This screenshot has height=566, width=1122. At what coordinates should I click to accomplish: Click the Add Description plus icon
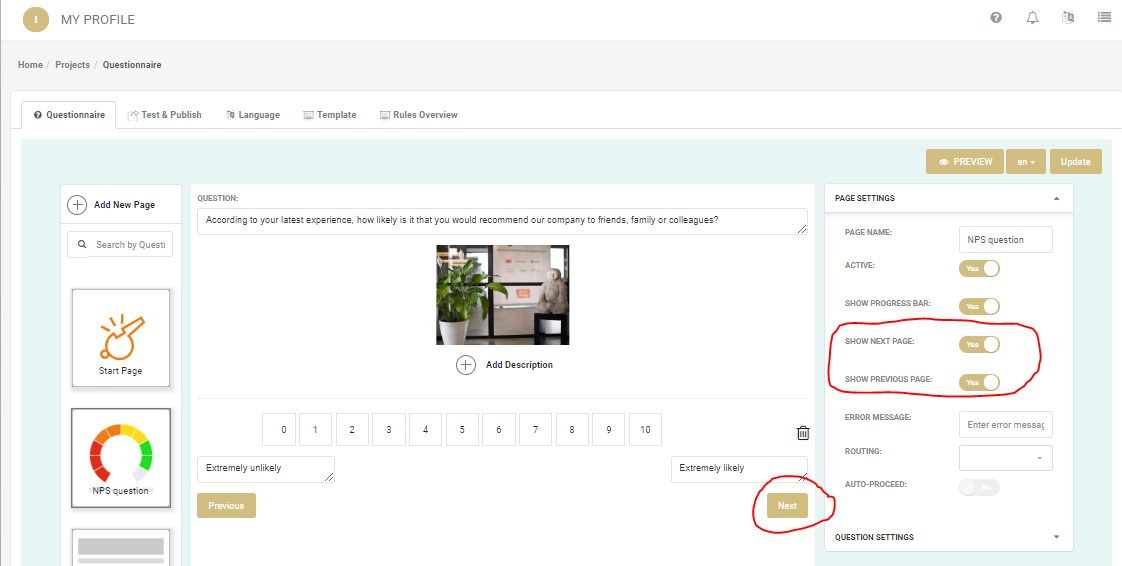[x=466, y=365]
